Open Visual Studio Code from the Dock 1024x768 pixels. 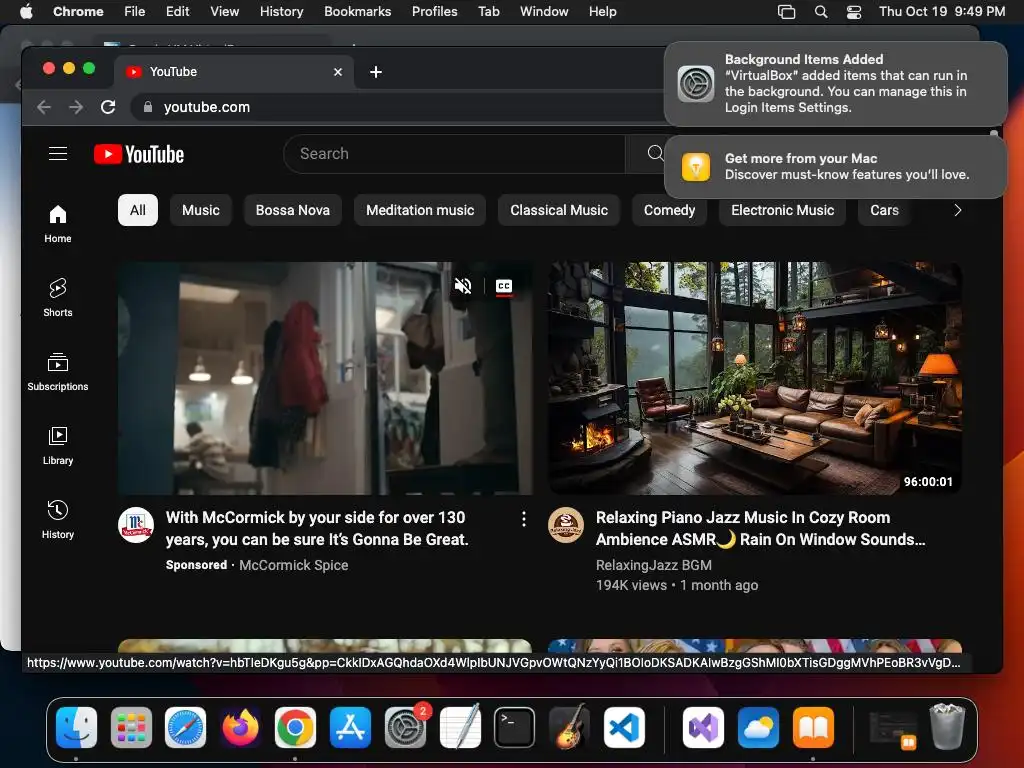(624, 727)
